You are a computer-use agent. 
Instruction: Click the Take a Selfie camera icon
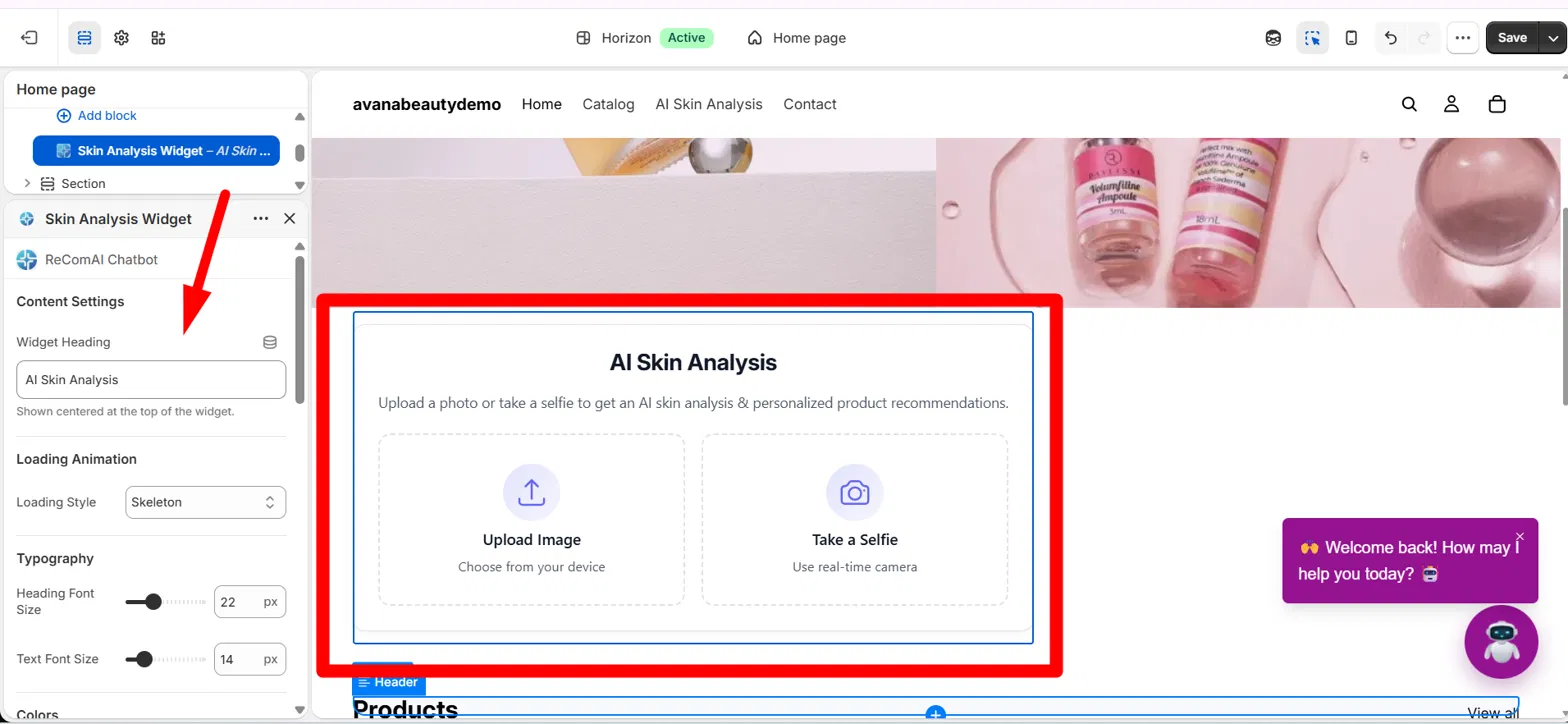pyautogui.click(x=854, y=492)
